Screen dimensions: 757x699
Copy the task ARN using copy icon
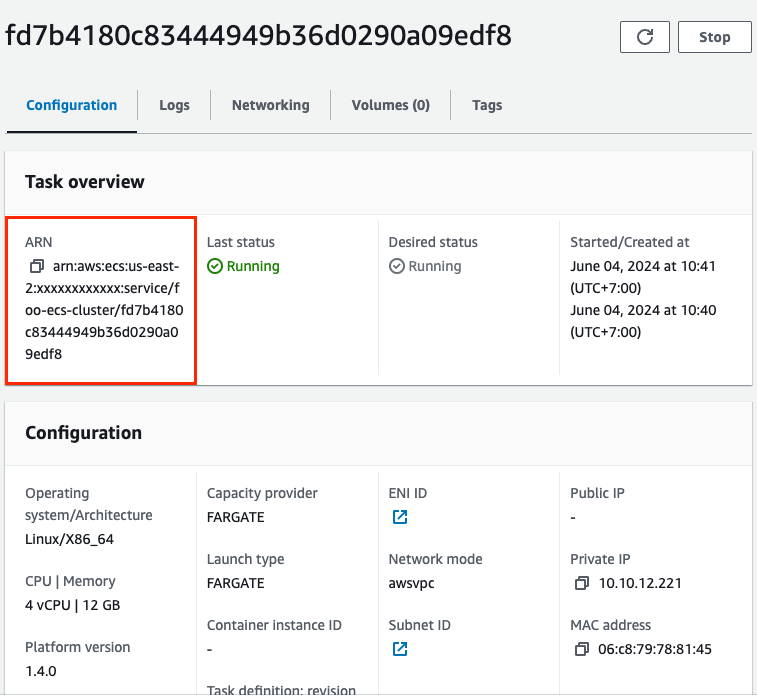(x=37, y=267)
